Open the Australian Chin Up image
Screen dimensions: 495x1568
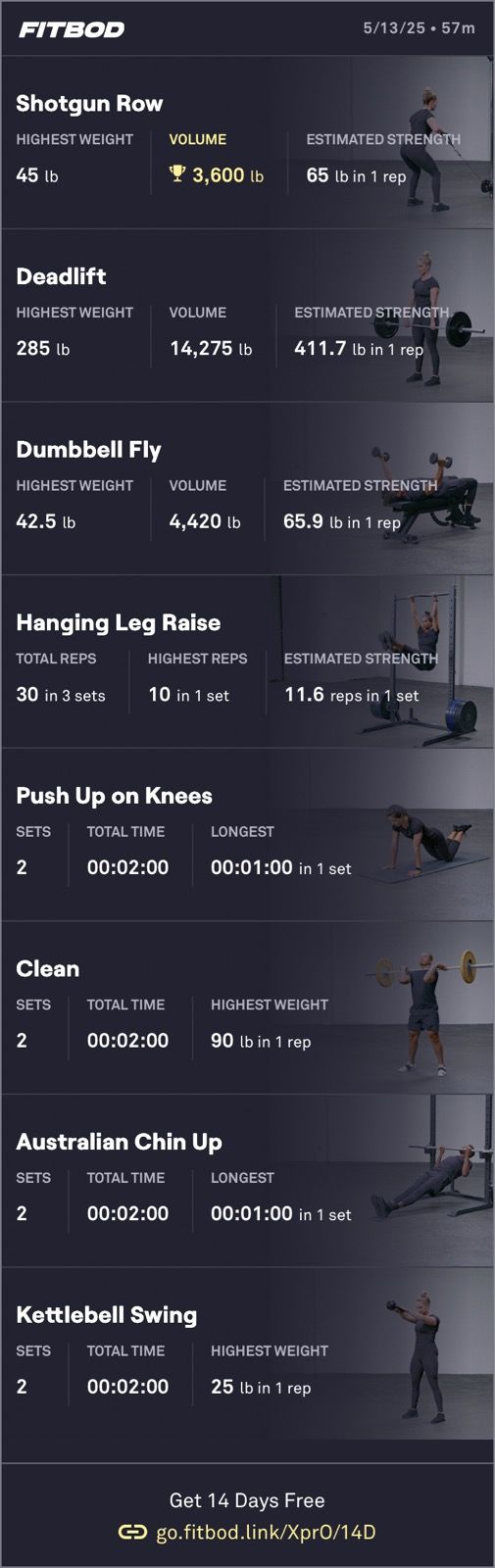pos(431,1181)
